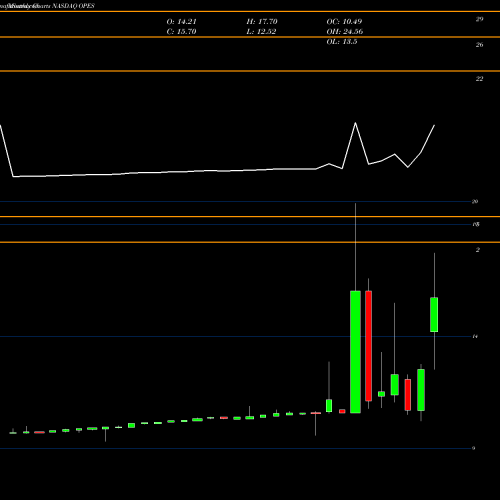The height and width of the screenshot is (500, 500).
Task: Select the 'O: 14.21' open value
Action: [182, 22]
